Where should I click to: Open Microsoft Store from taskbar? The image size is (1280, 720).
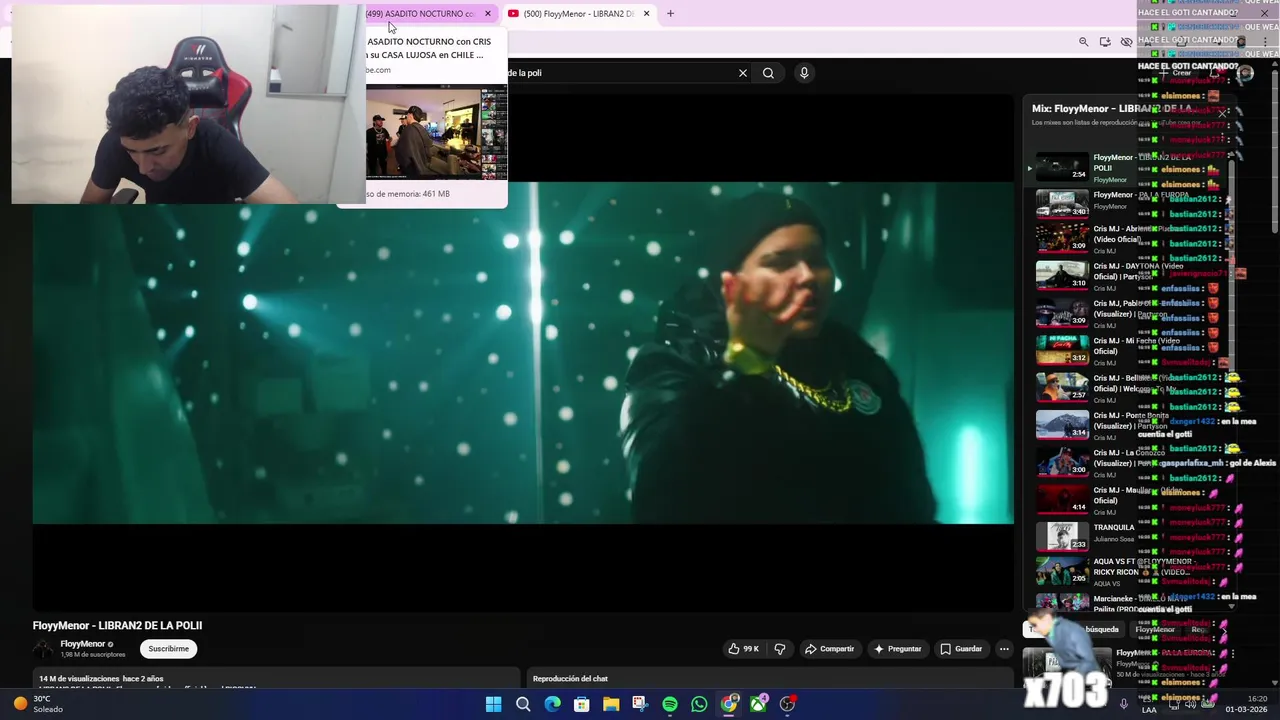tap(581, 704)
